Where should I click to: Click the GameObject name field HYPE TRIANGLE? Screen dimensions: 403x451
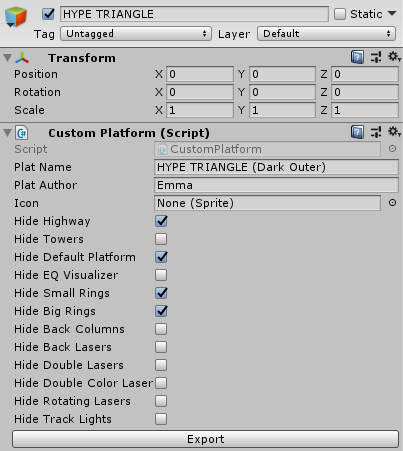pyautogui.click(x=194, y=14)
